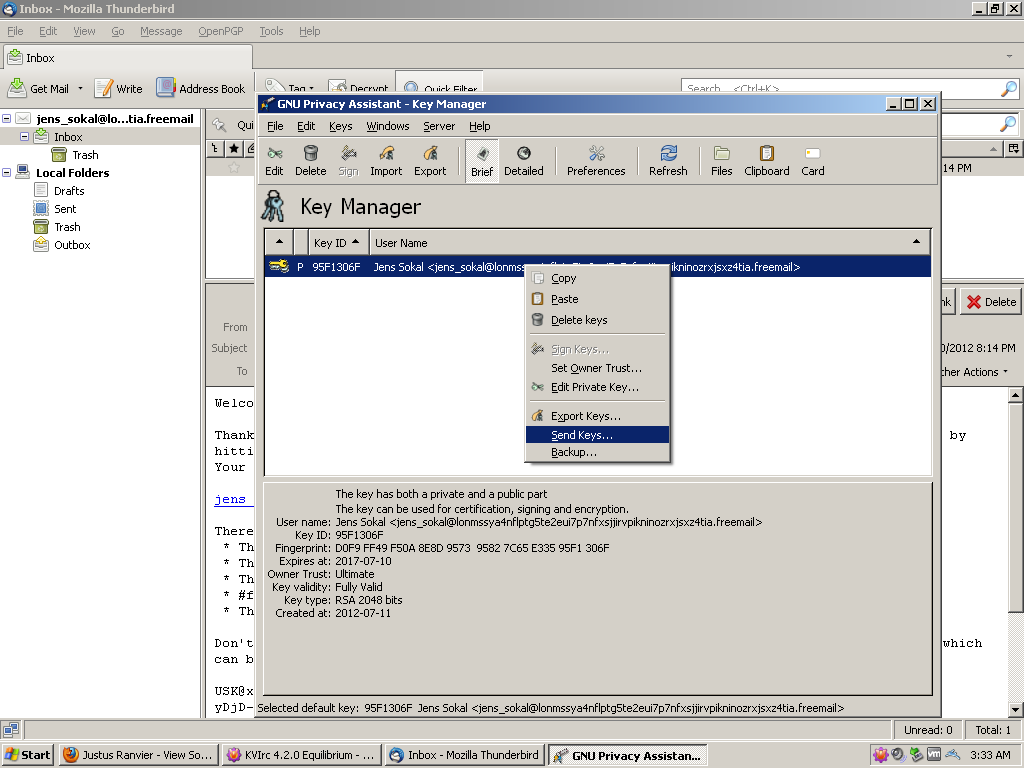Viewport: 1024px width, 768px height.
Task: Switch to Justus Ranvier taskbar window
Action: 138,755
